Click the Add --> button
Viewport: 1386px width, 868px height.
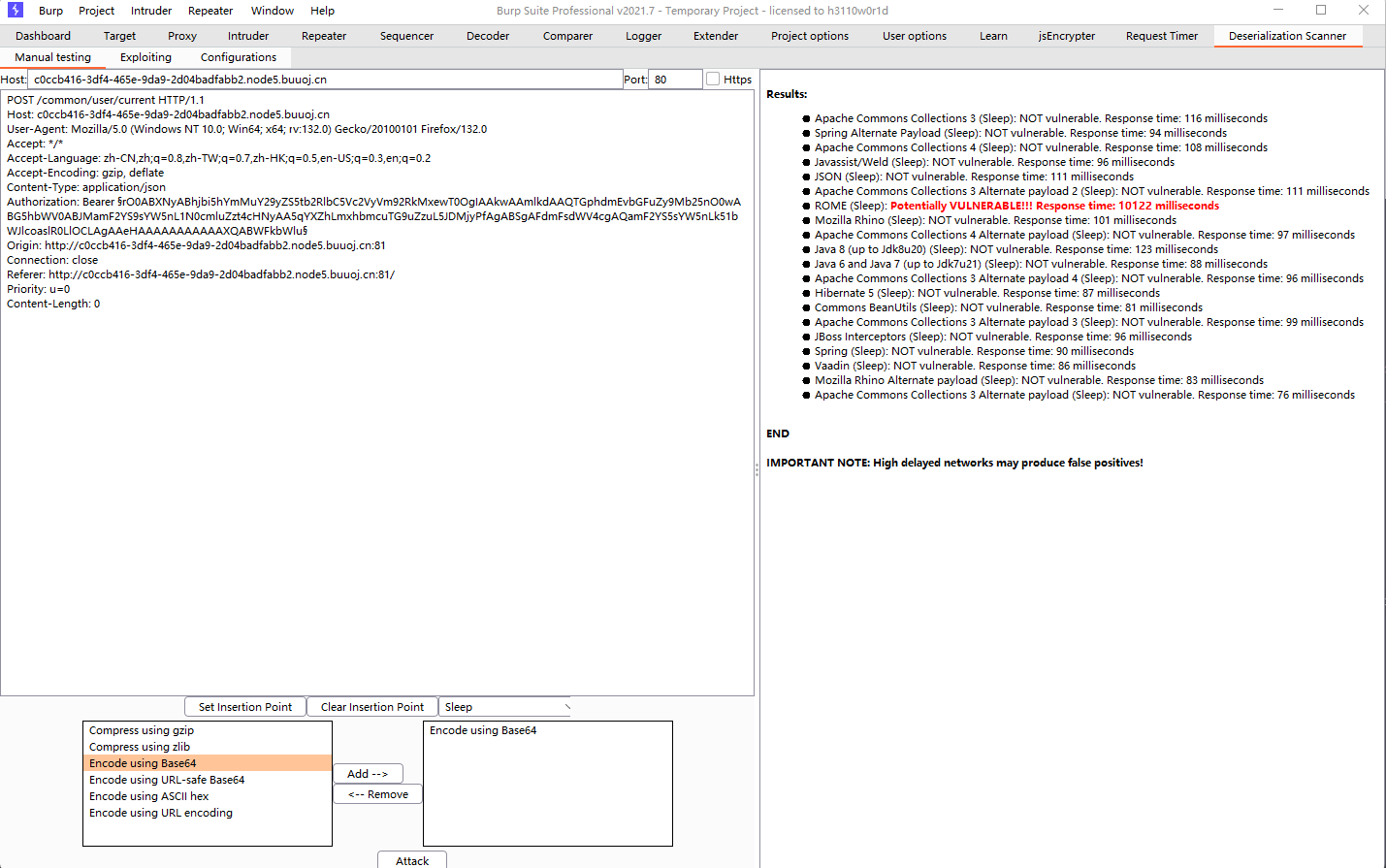368,774
